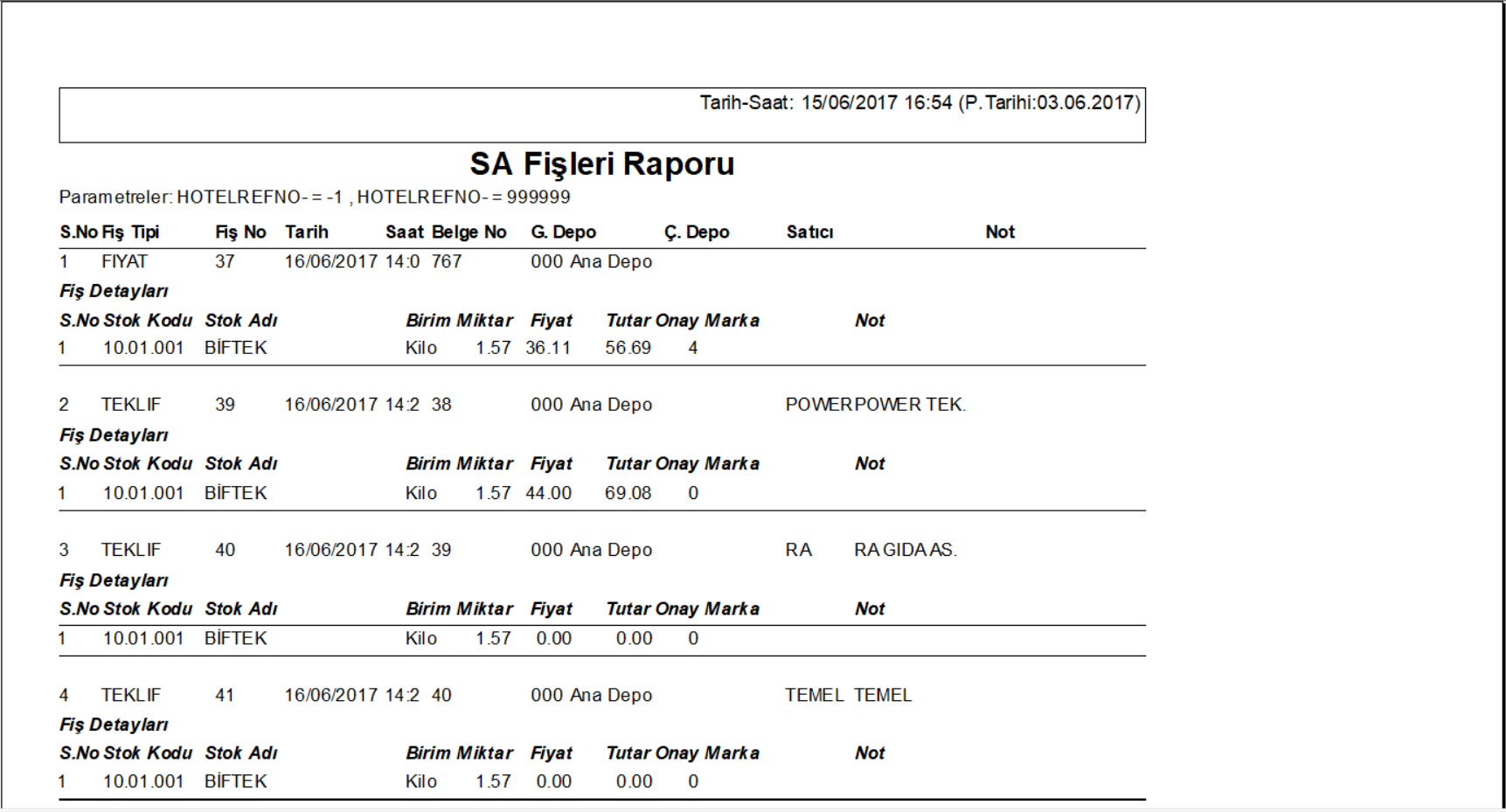Click 'Kilo' unit in the 69.08 row
Viewport: 1506px width, 812px height.
pos(421,493)
